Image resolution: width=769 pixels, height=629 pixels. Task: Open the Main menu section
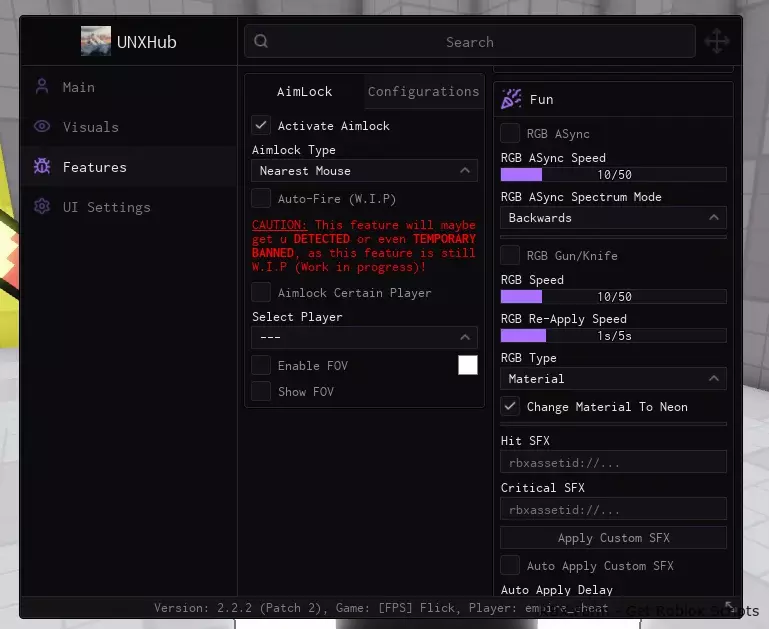129,87
